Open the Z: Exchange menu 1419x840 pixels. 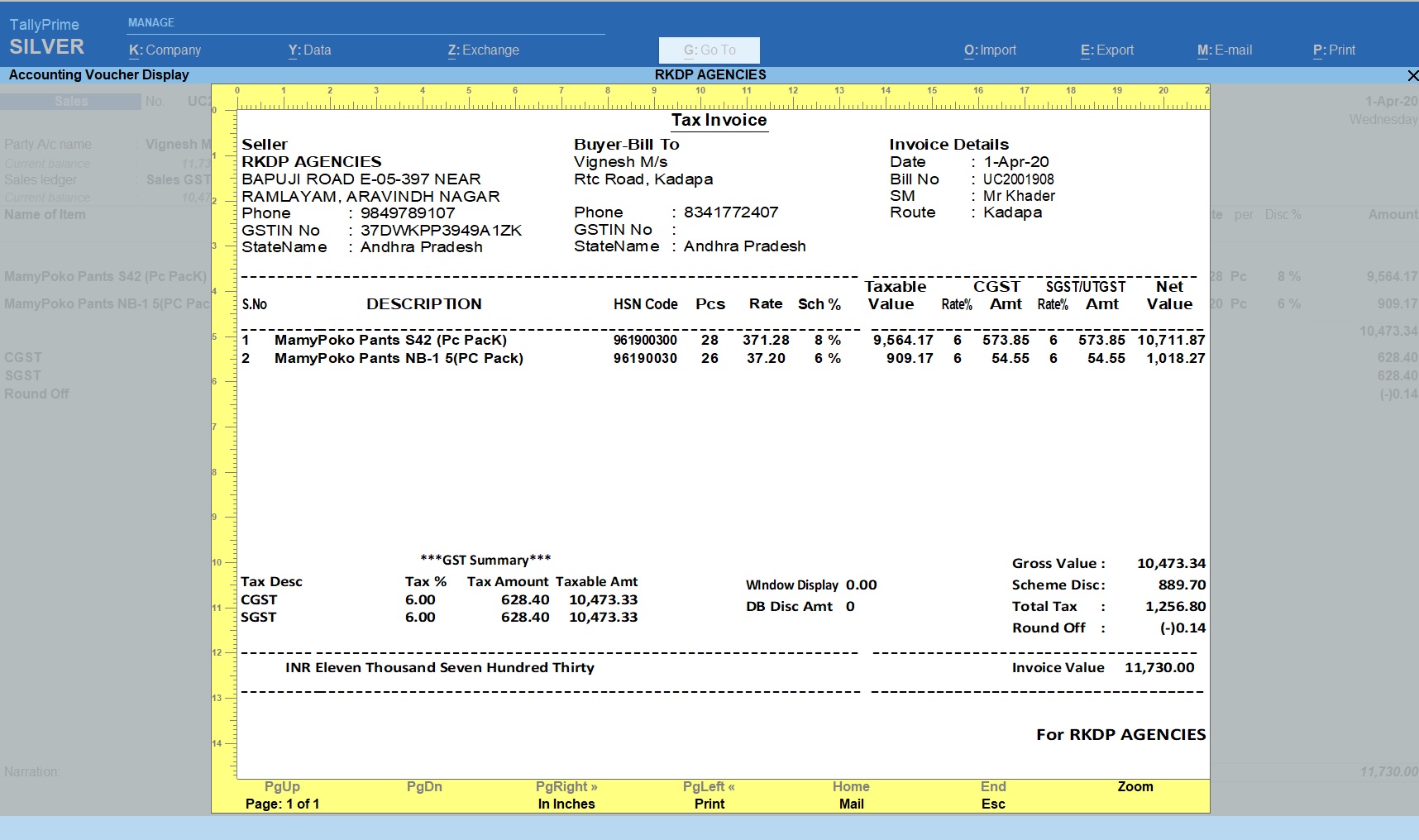pos(483,50)
